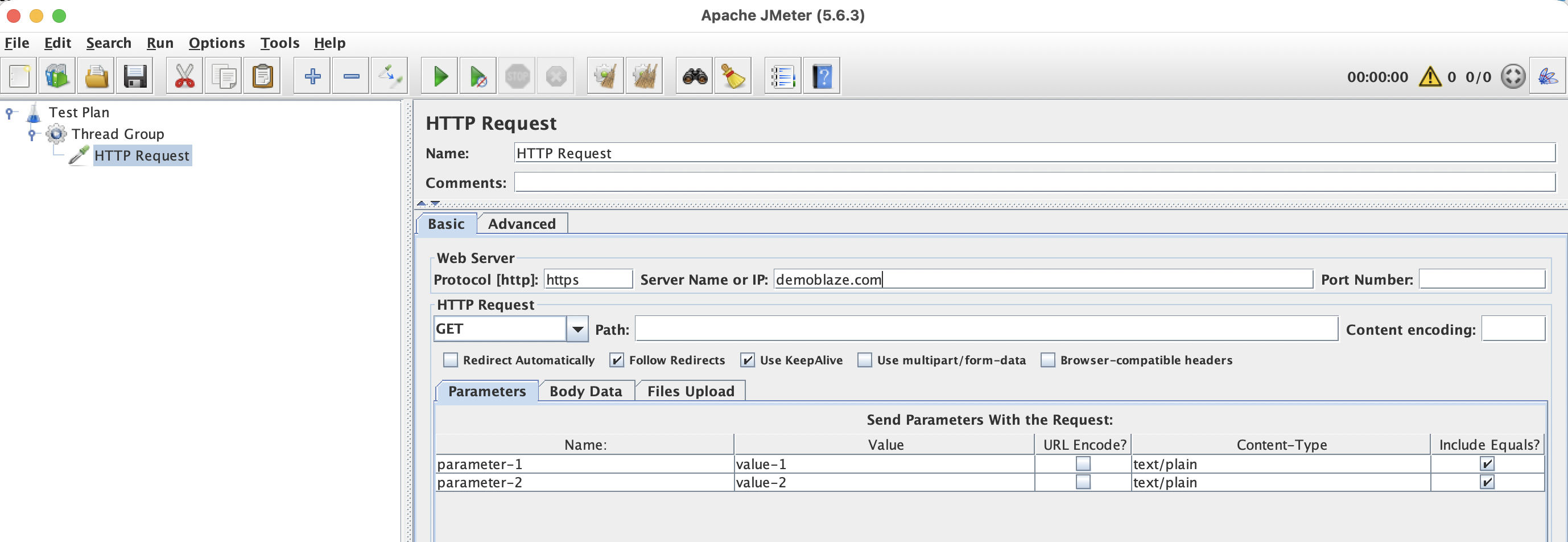1568x542 pixels.
Task: Click the Open file folder icon
Action: [97, 76]
